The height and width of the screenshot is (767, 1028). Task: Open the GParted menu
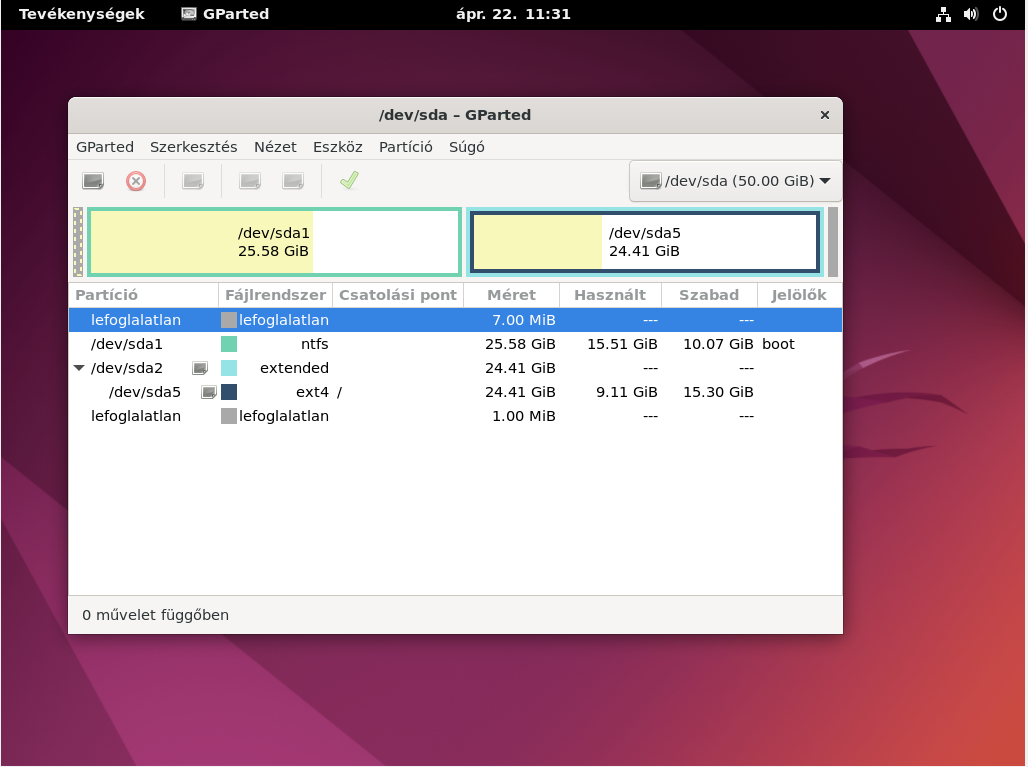click(105, 147)
